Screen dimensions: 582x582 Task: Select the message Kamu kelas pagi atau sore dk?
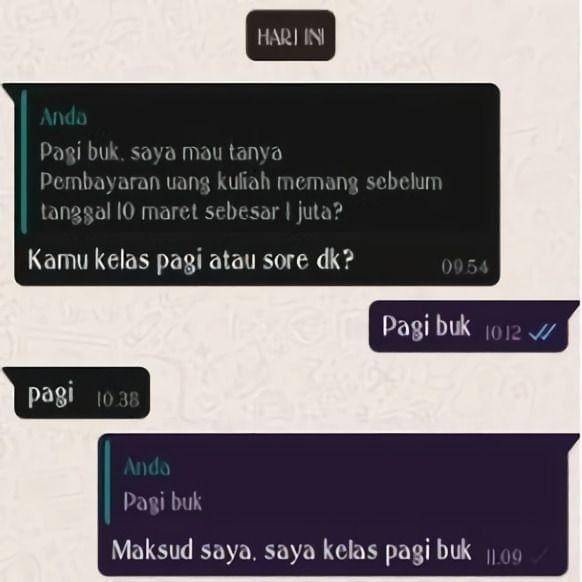191,260
